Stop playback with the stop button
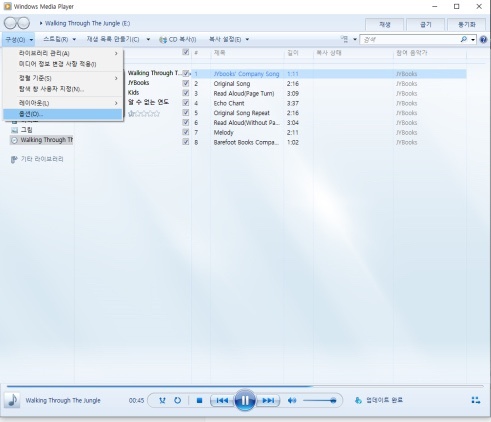The height and width of the screenshot is (422, 491). coord(199,400)
